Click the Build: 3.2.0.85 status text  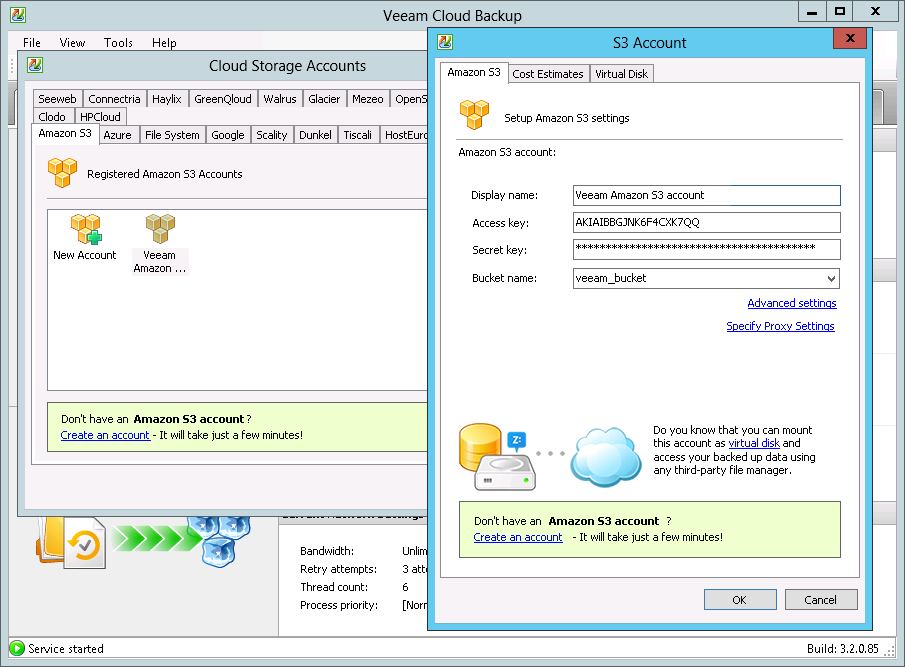tap(843, 649)
